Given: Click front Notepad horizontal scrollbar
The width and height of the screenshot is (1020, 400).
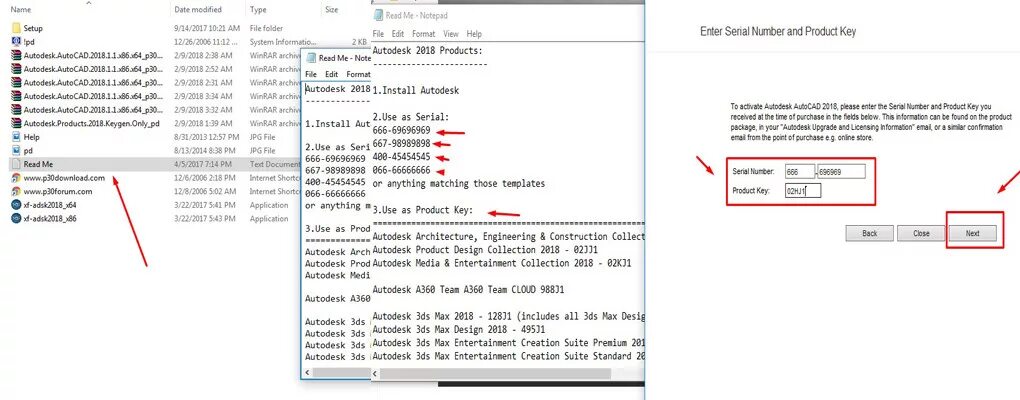Looking at the screenshot, I should [498, 374].
